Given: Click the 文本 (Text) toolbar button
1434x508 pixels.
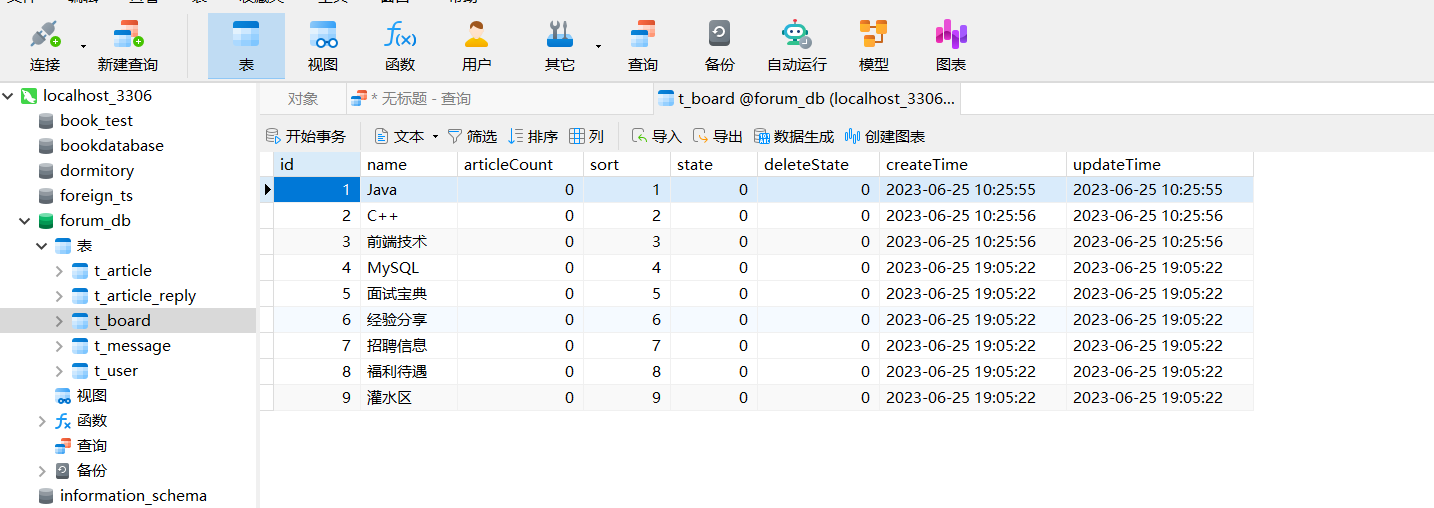Looking at the screenshot, I should [x=400, y=136].
